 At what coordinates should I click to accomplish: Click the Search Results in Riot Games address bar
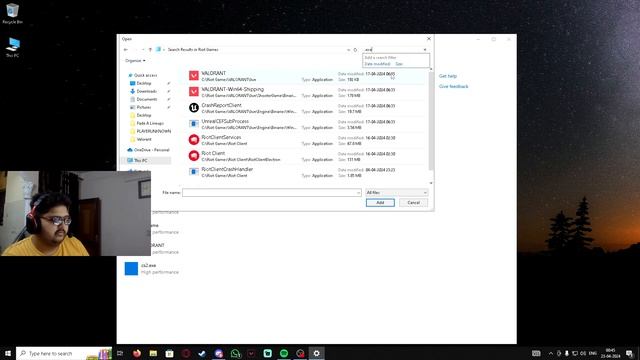(252, 49)
